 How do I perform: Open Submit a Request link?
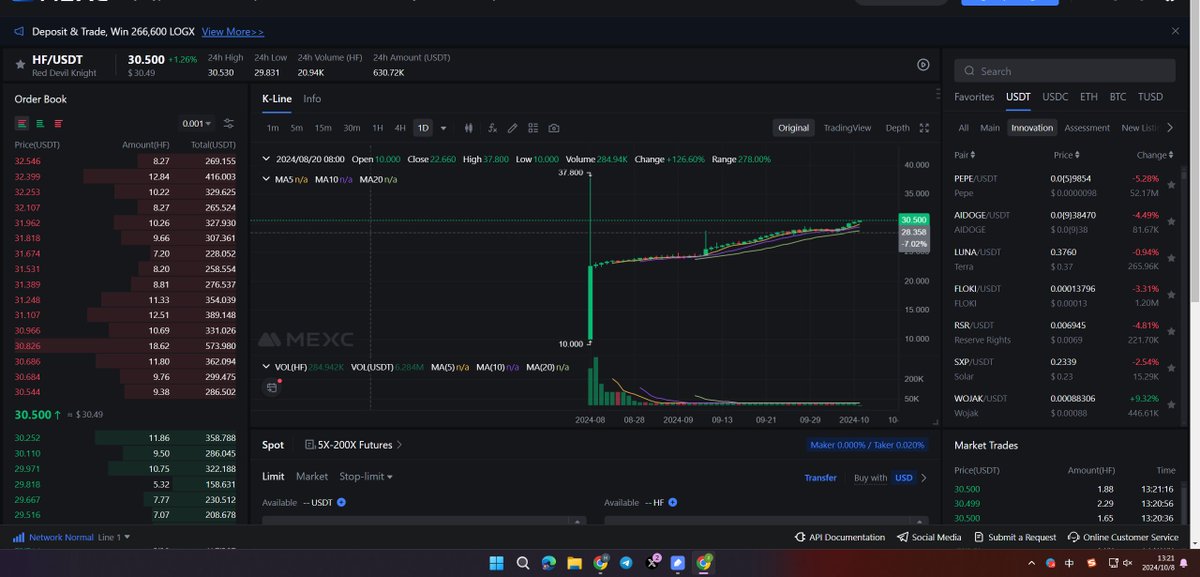click(x=1014, y=537)
